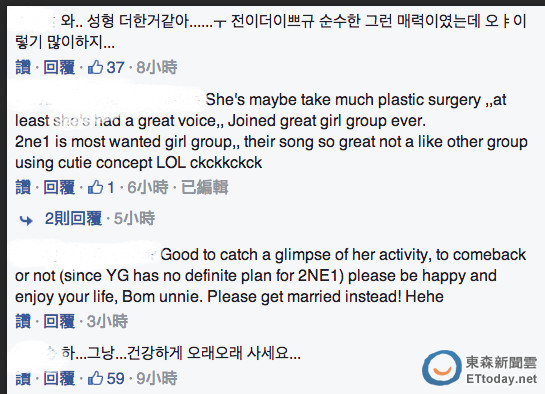The height and width of the screenshot is (394, 545).
Task: Reply to the Bom unnie comment via 回覆
Action: (59, 321)
